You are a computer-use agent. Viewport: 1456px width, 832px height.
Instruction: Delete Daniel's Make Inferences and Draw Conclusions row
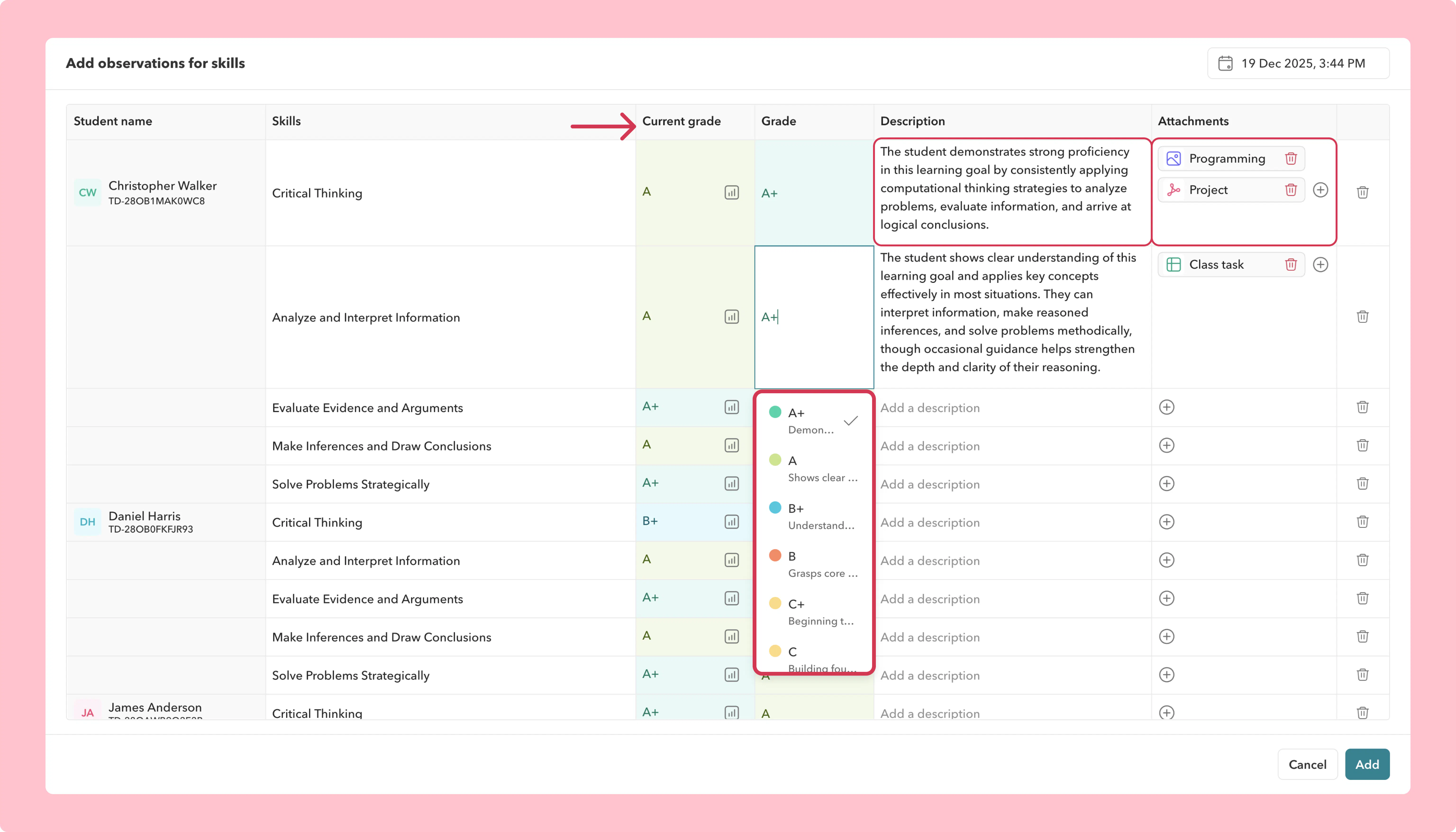[1363, 637]
